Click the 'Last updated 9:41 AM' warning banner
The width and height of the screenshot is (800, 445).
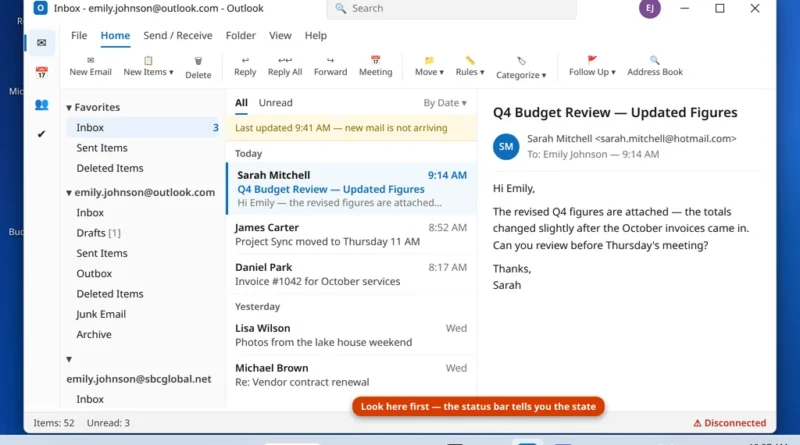click(352, 128)
